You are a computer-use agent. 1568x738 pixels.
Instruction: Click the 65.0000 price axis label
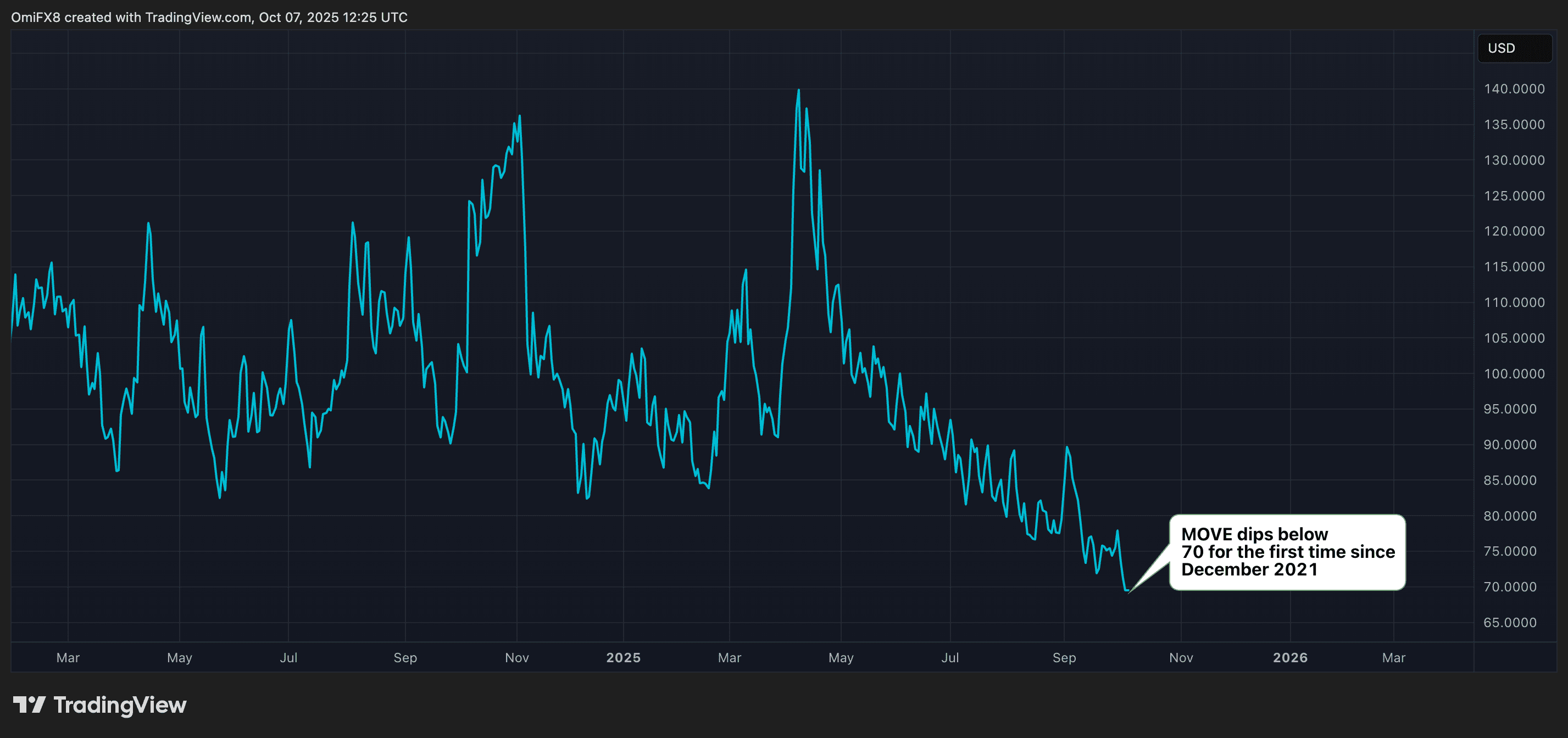(x=1510, y=622)
